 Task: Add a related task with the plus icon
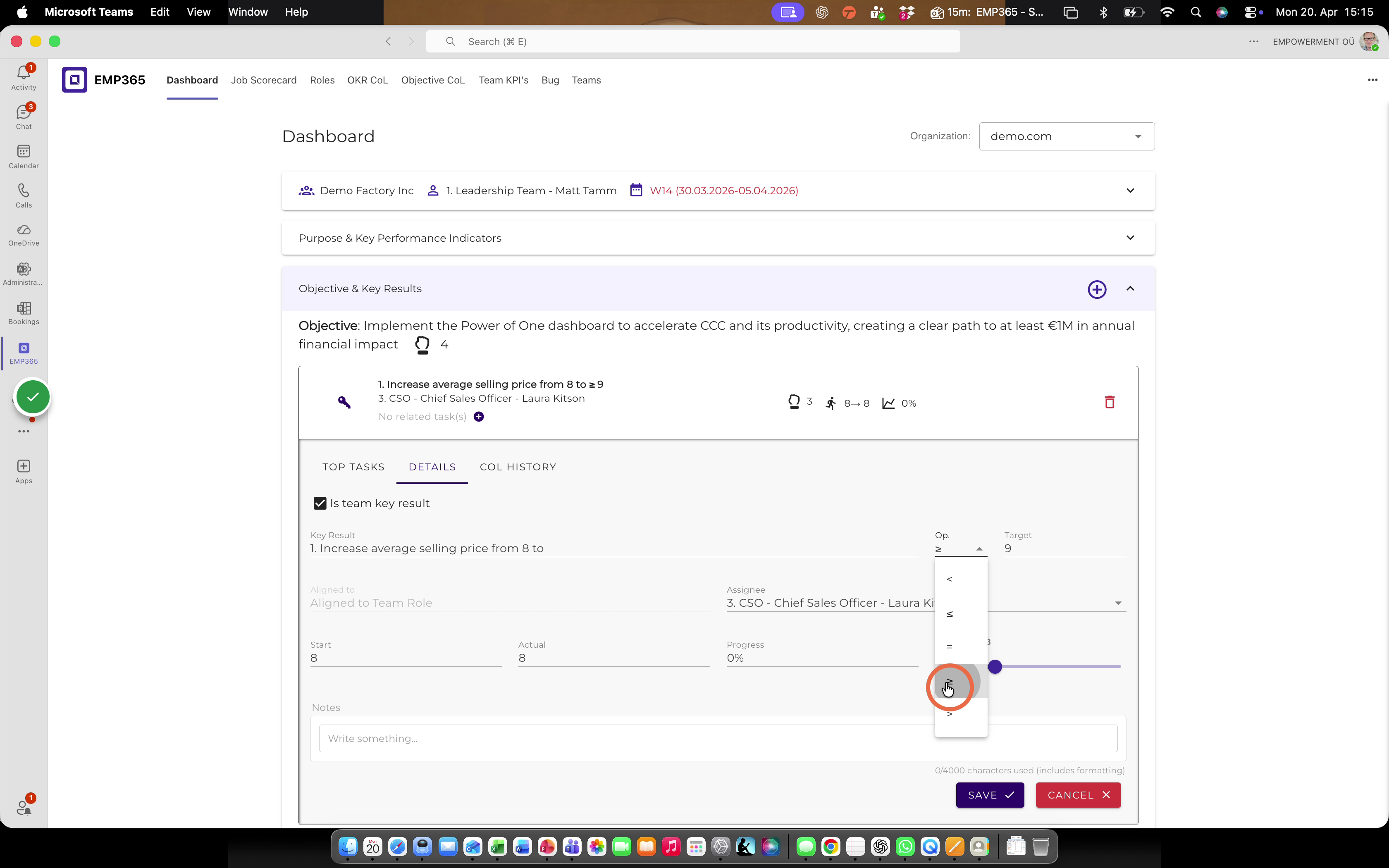click(479, 417)
